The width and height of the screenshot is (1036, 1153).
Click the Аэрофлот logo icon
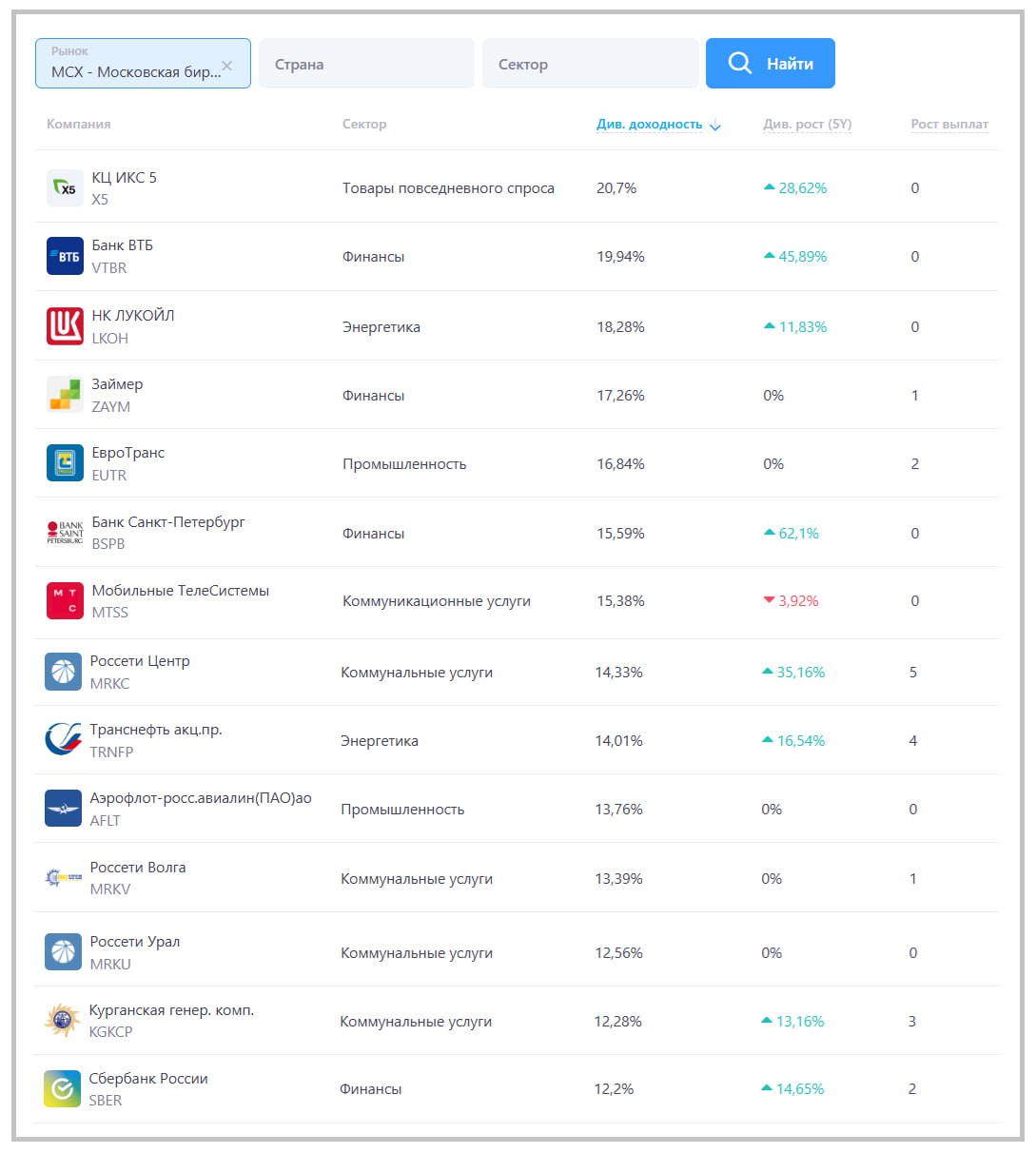(63, 809)
